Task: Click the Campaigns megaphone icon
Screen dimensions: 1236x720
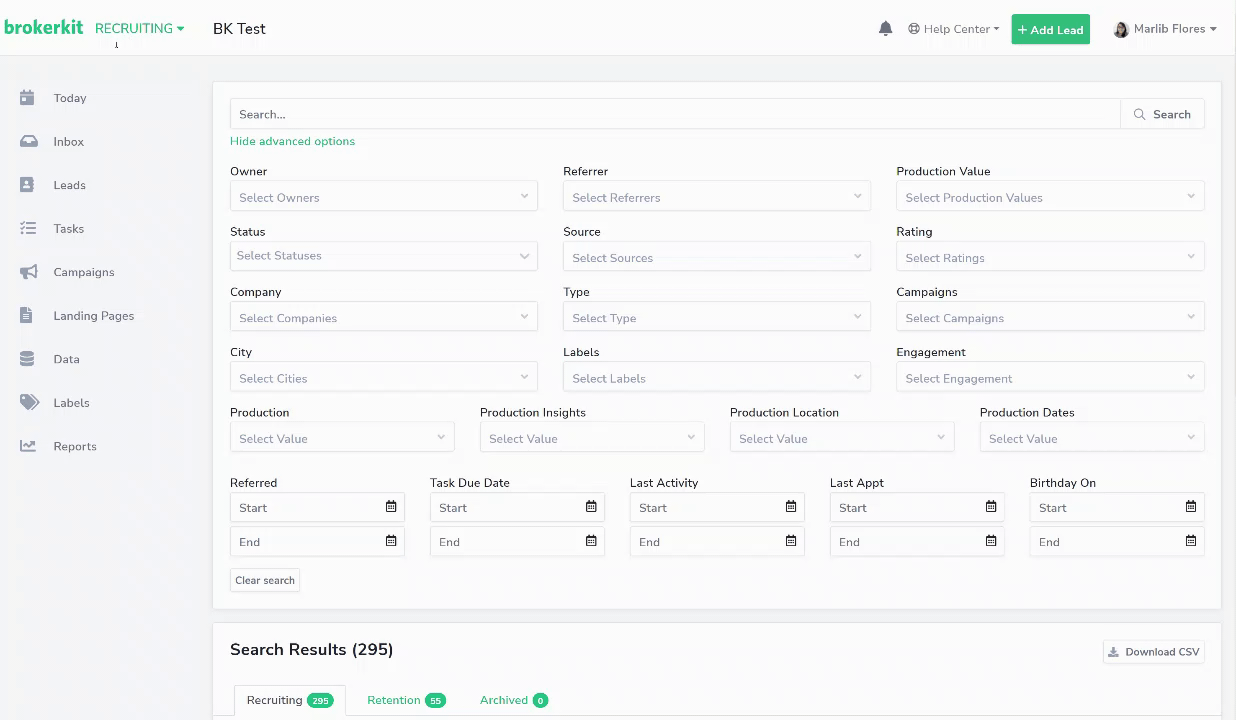Action: (x=28, y=272)
